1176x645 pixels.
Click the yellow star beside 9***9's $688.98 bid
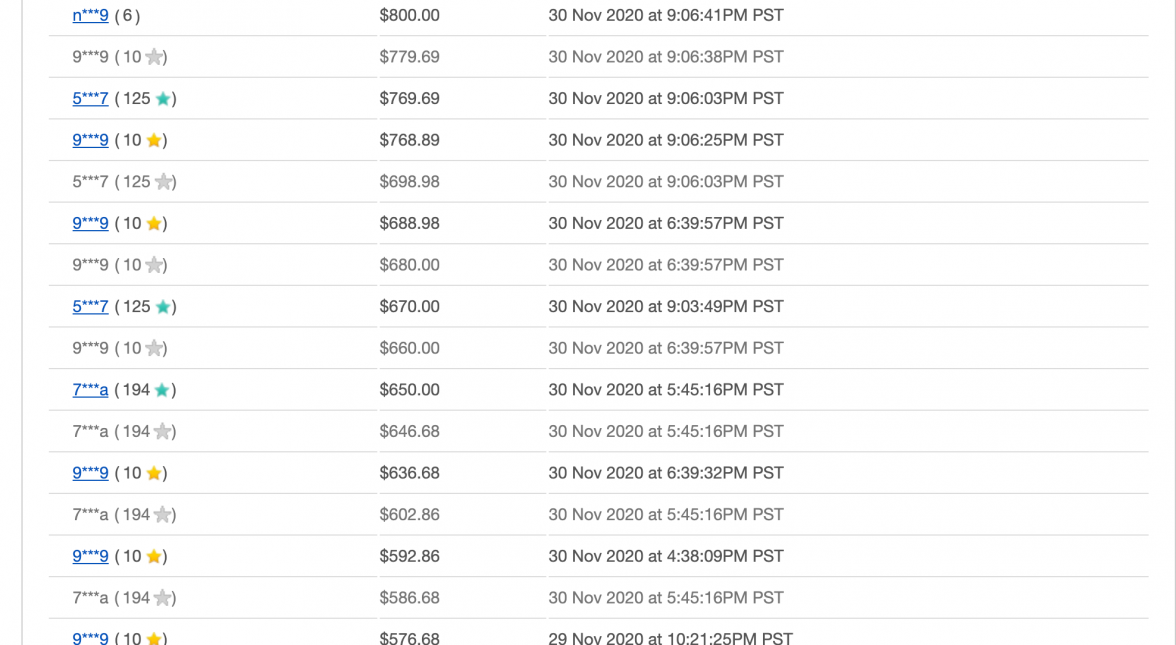pyautogui.click(x=152, y=223)
